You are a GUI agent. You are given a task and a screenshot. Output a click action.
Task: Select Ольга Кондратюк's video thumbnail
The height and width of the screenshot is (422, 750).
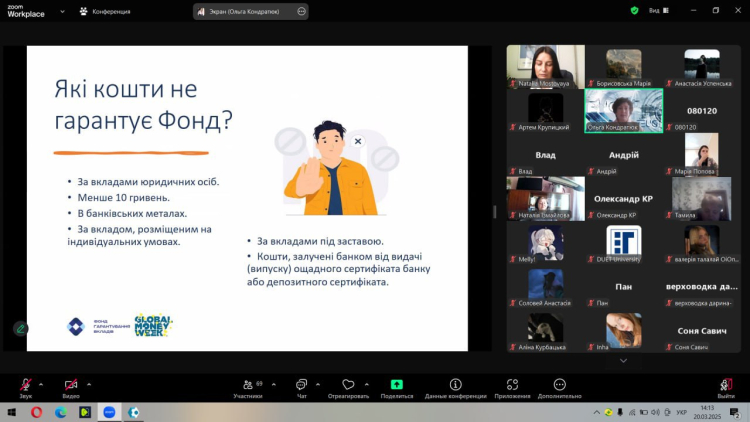pos(623,110)
